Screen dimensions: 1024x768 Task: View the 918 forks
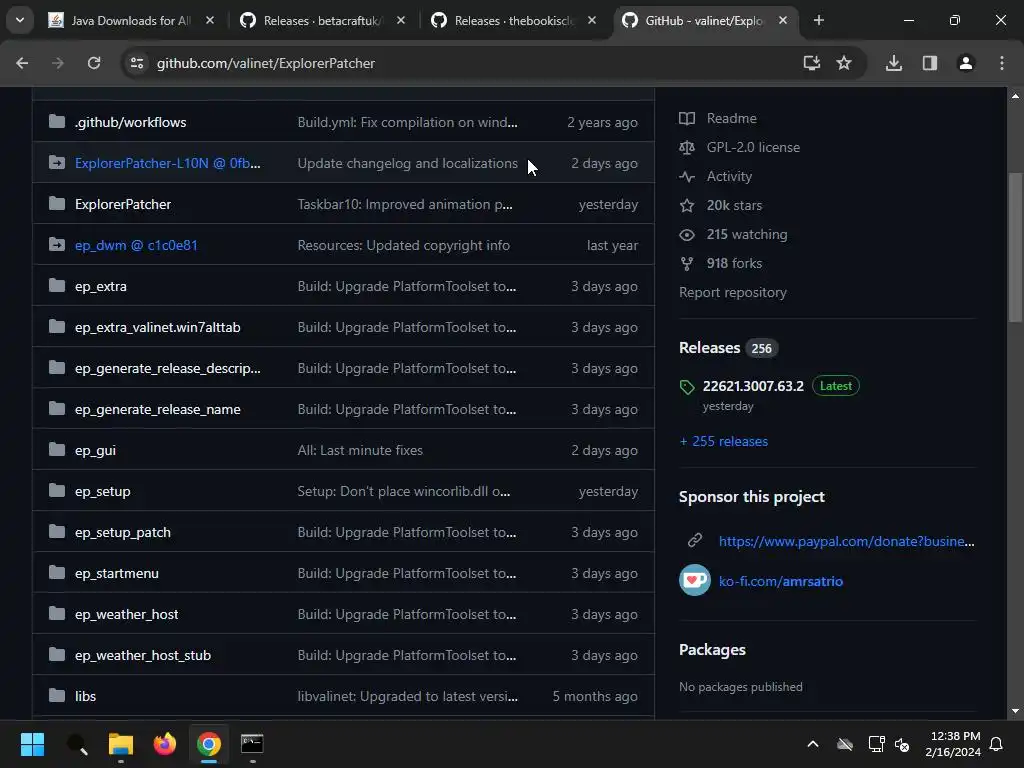734,263
